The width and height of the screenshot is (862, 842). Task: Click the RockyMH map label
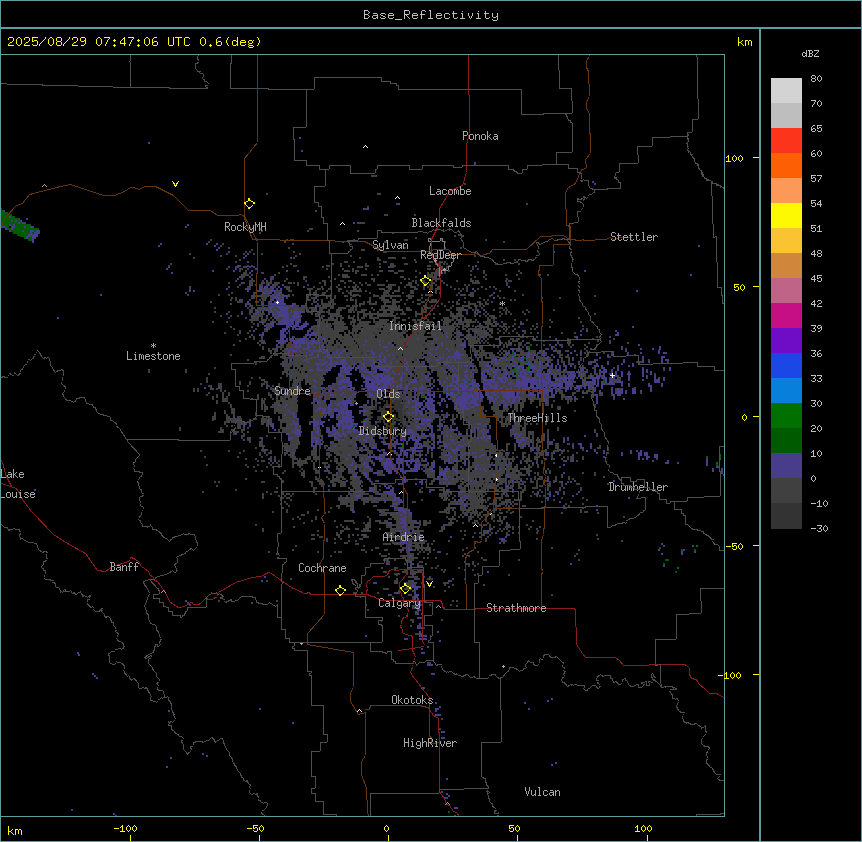click(x=245, y=227)
